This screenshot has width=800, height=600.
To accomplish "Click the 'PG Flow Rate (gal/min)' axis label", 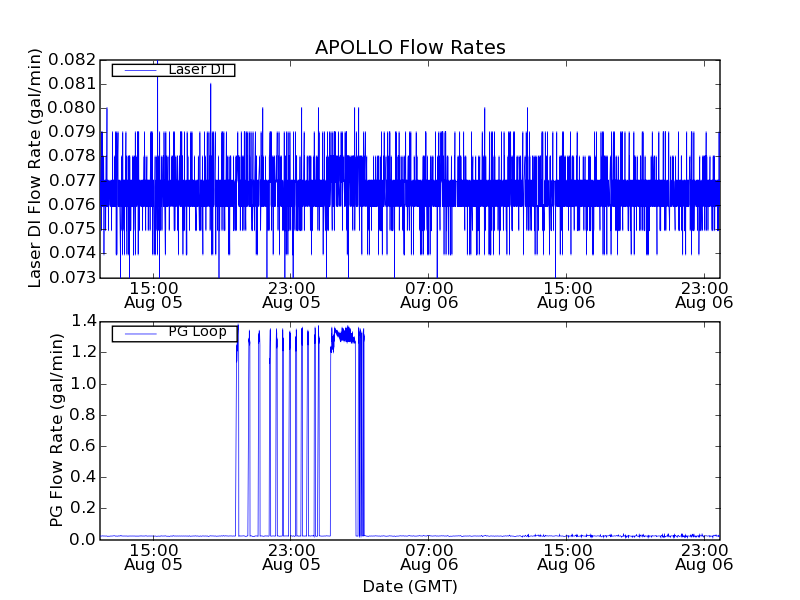I will (57, 430).
